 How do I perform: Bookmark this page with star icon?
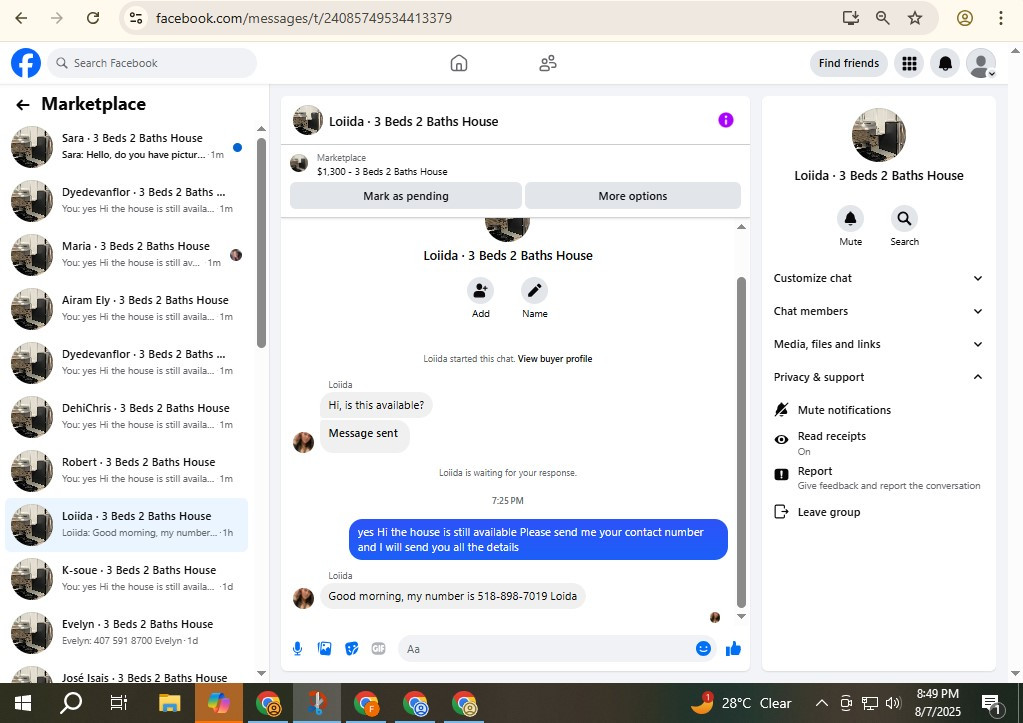(x=915, y=18)
